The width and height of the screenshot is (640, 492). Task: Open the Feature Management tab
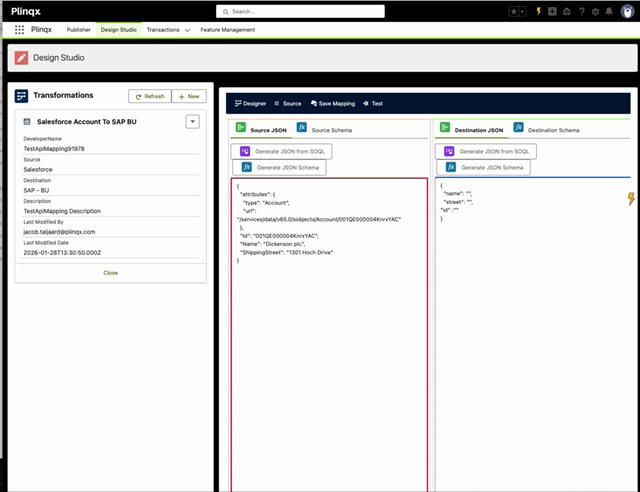(x=227, y=30)
